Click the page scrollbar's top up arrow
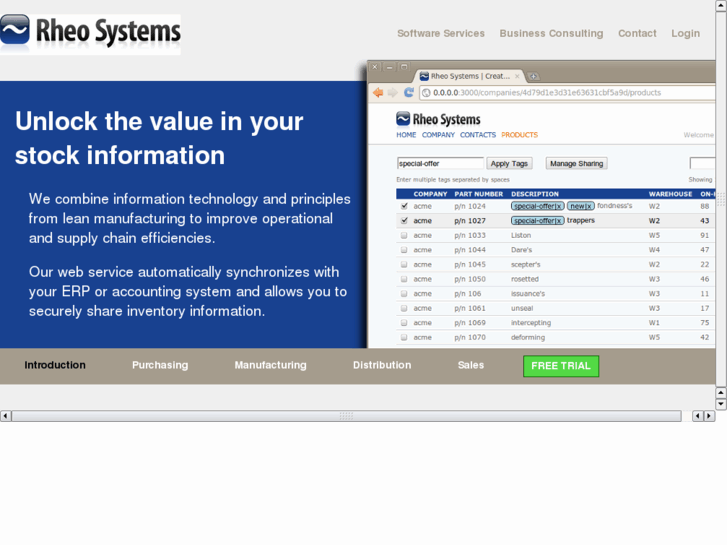 (x=721, y=6)
